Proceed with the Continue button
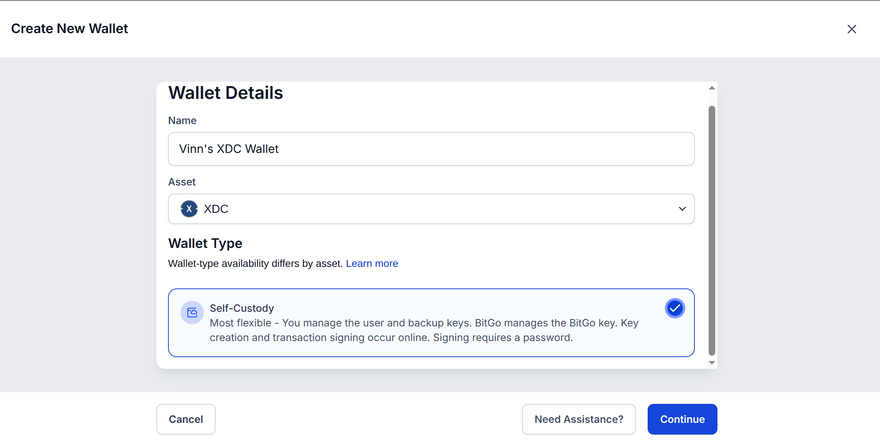 click(x=682, y=419)
